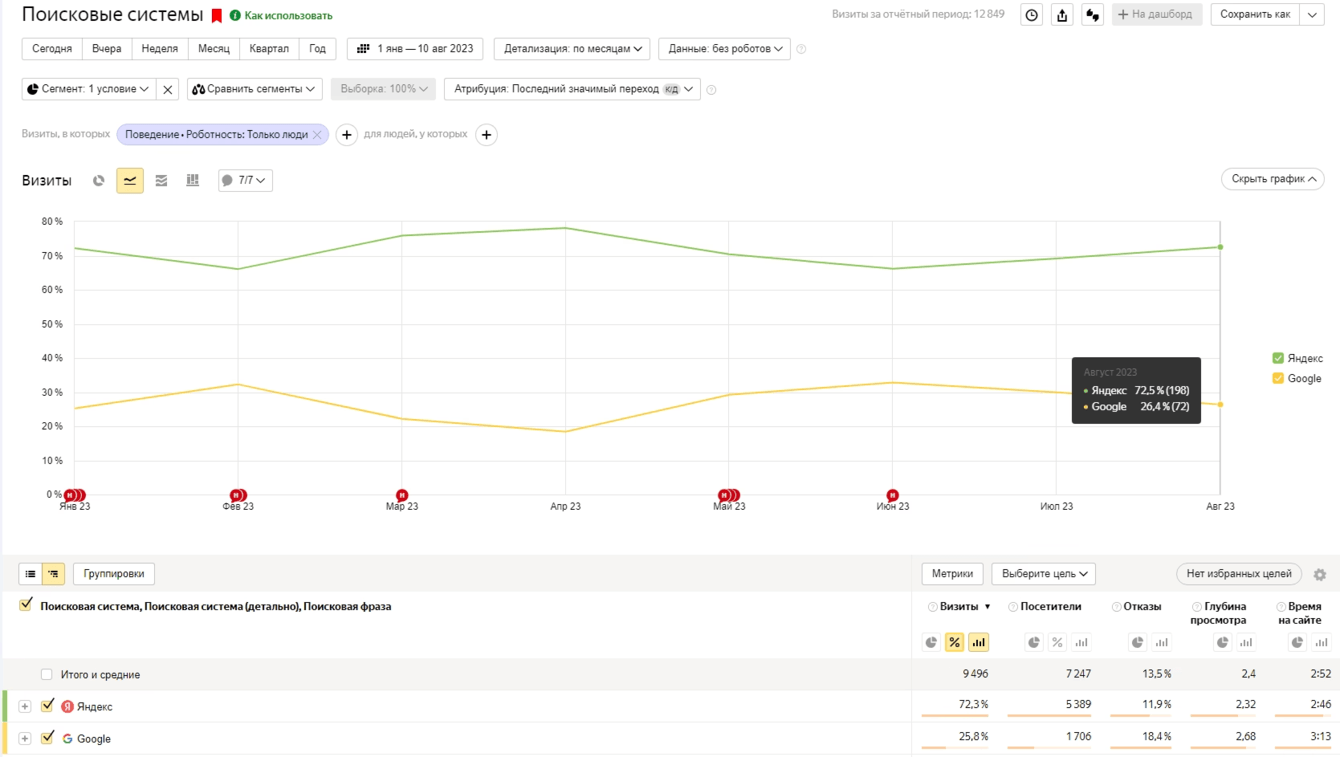Tick the Итого и средние checkbox
Viewport: 1340px width, 757px height.
(x=47, y=675)
